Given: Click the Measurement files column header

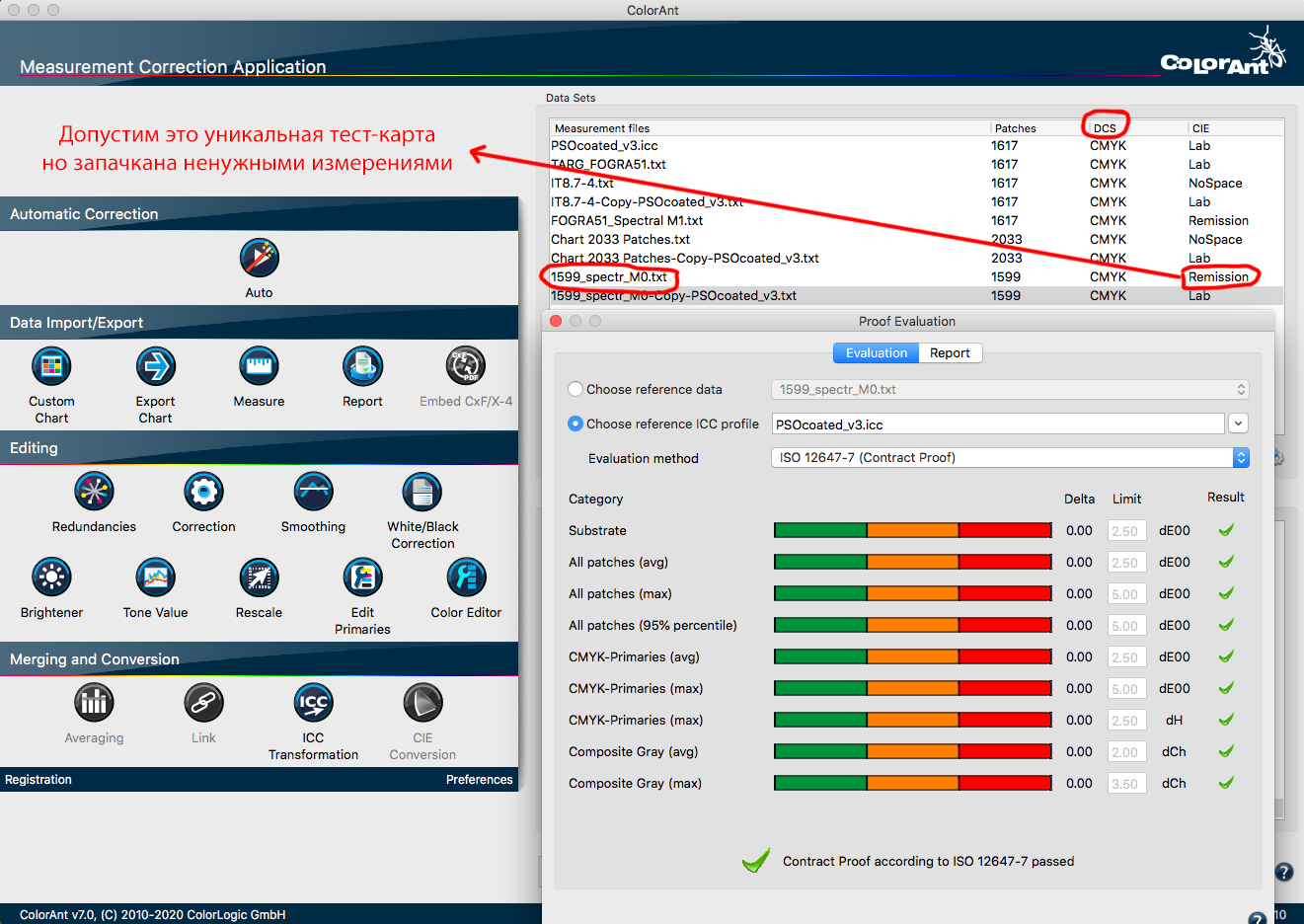Looking at the screenshot, I should click(770, 128).
